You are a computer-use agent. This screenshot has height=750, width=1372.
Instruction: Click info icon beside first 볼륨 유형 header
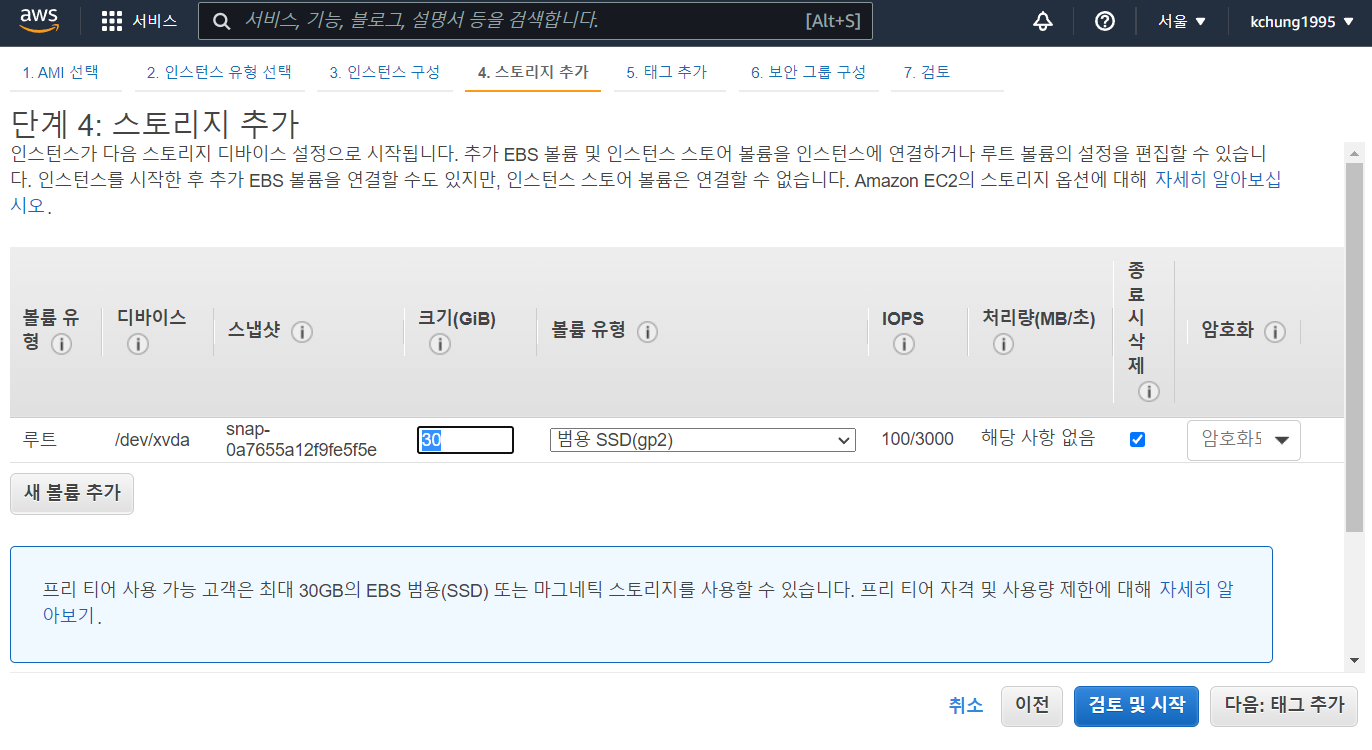click(62, 344)
